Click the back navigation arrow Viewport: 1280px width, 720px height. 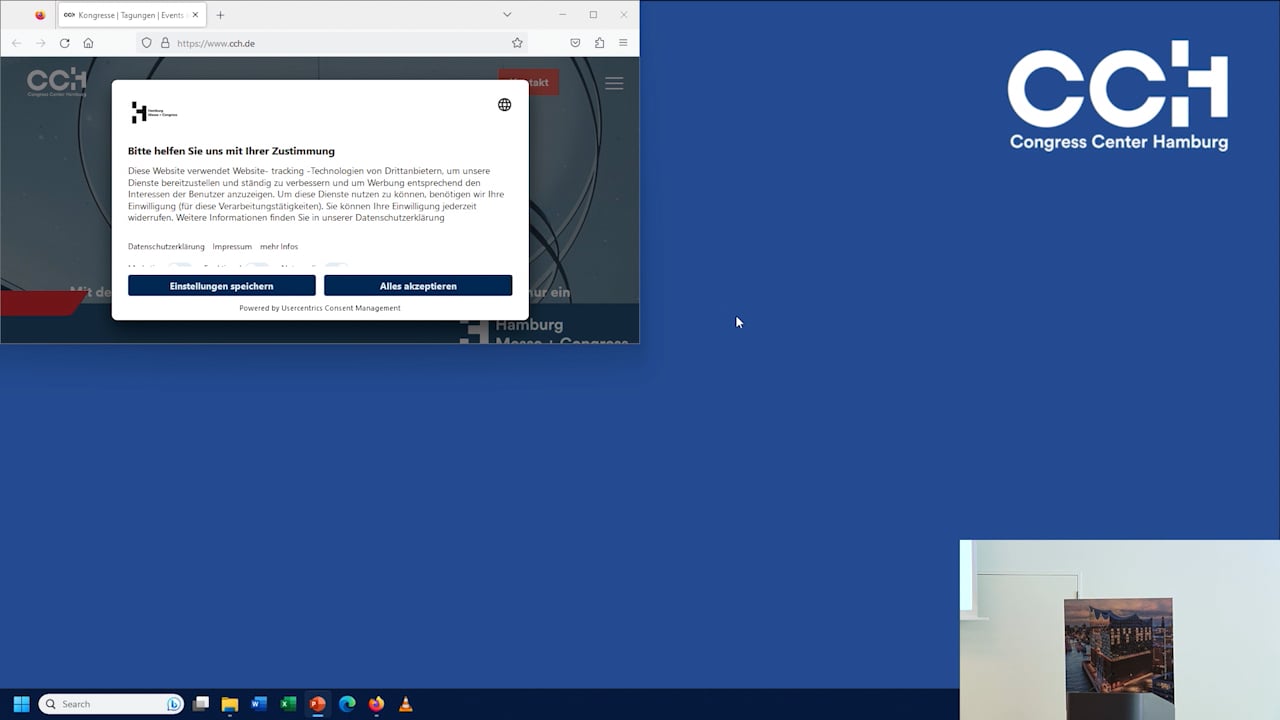[x=16, y=43]
